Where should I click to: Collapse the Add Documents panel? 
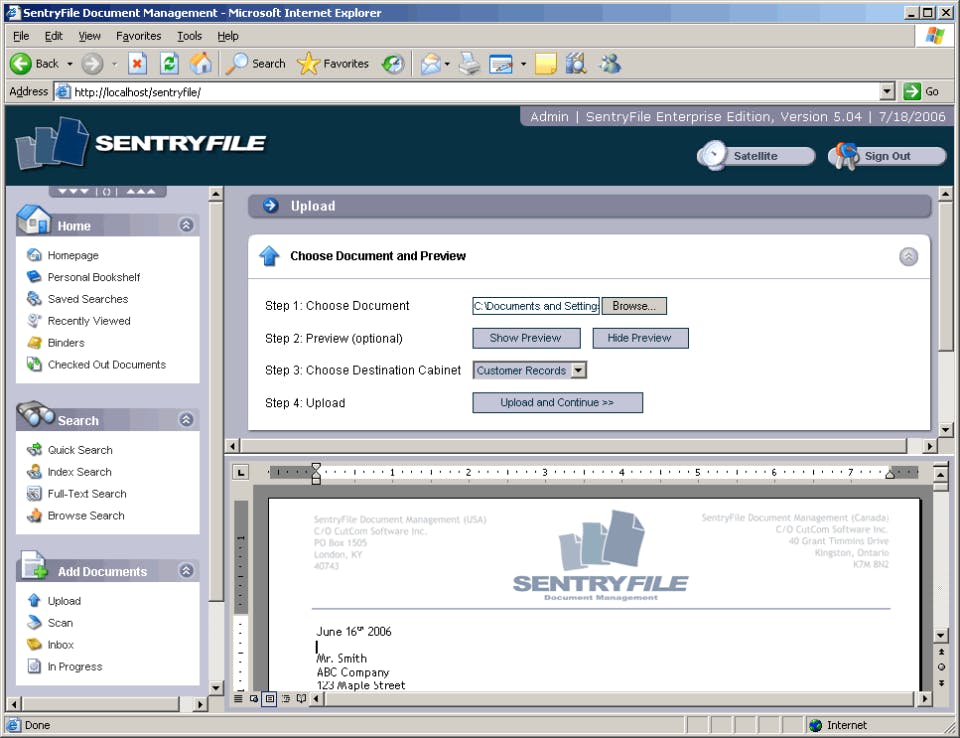pos(185,570)
